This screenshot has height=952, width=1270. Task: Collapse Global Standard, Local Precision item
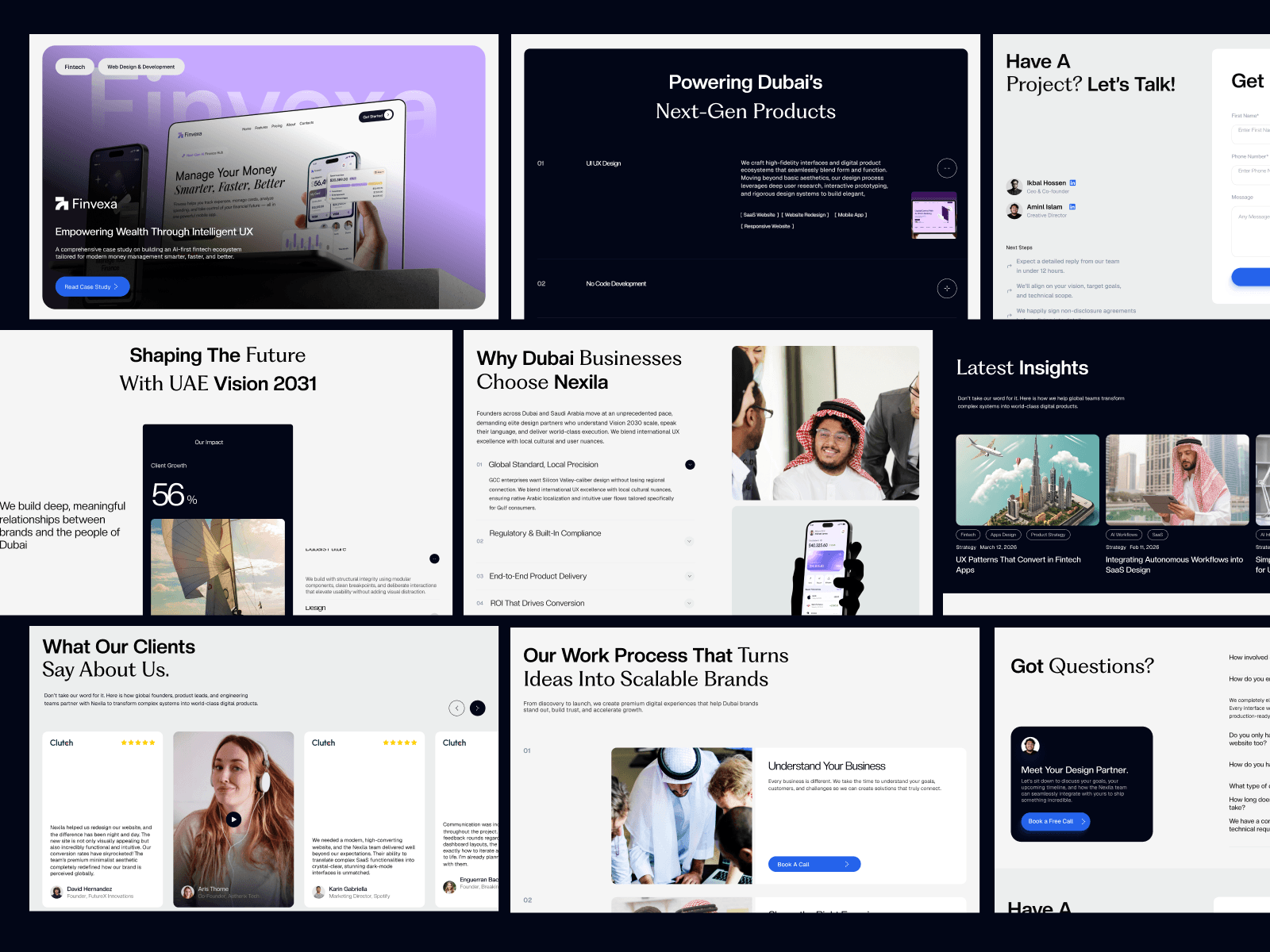690,465
